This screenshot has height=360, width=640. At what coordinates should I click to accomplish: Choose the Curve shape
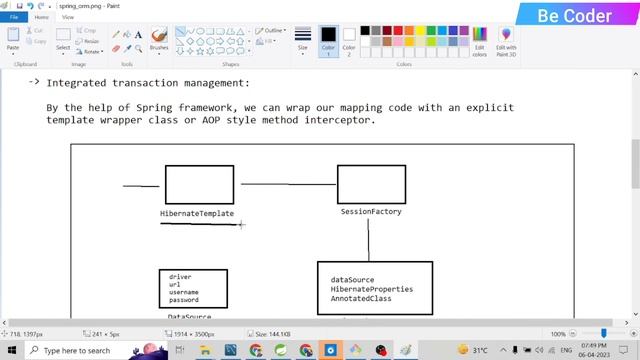190,31
